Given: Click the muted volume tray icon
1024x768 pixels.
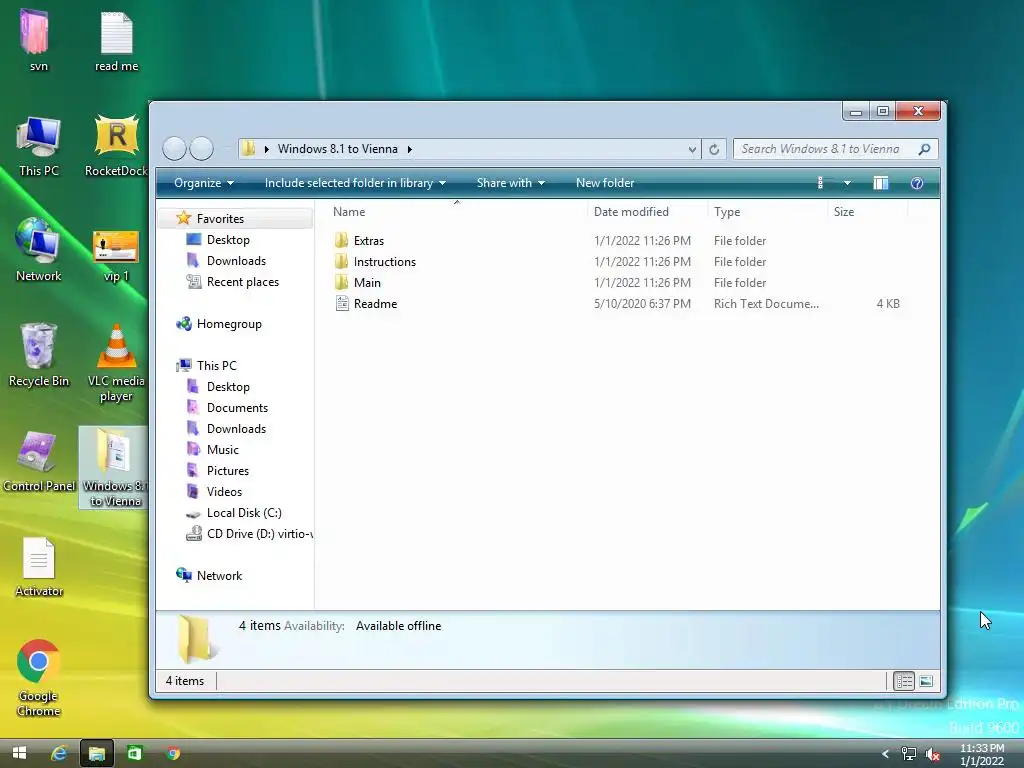Looking at the screenshot, I should point(933,754).
